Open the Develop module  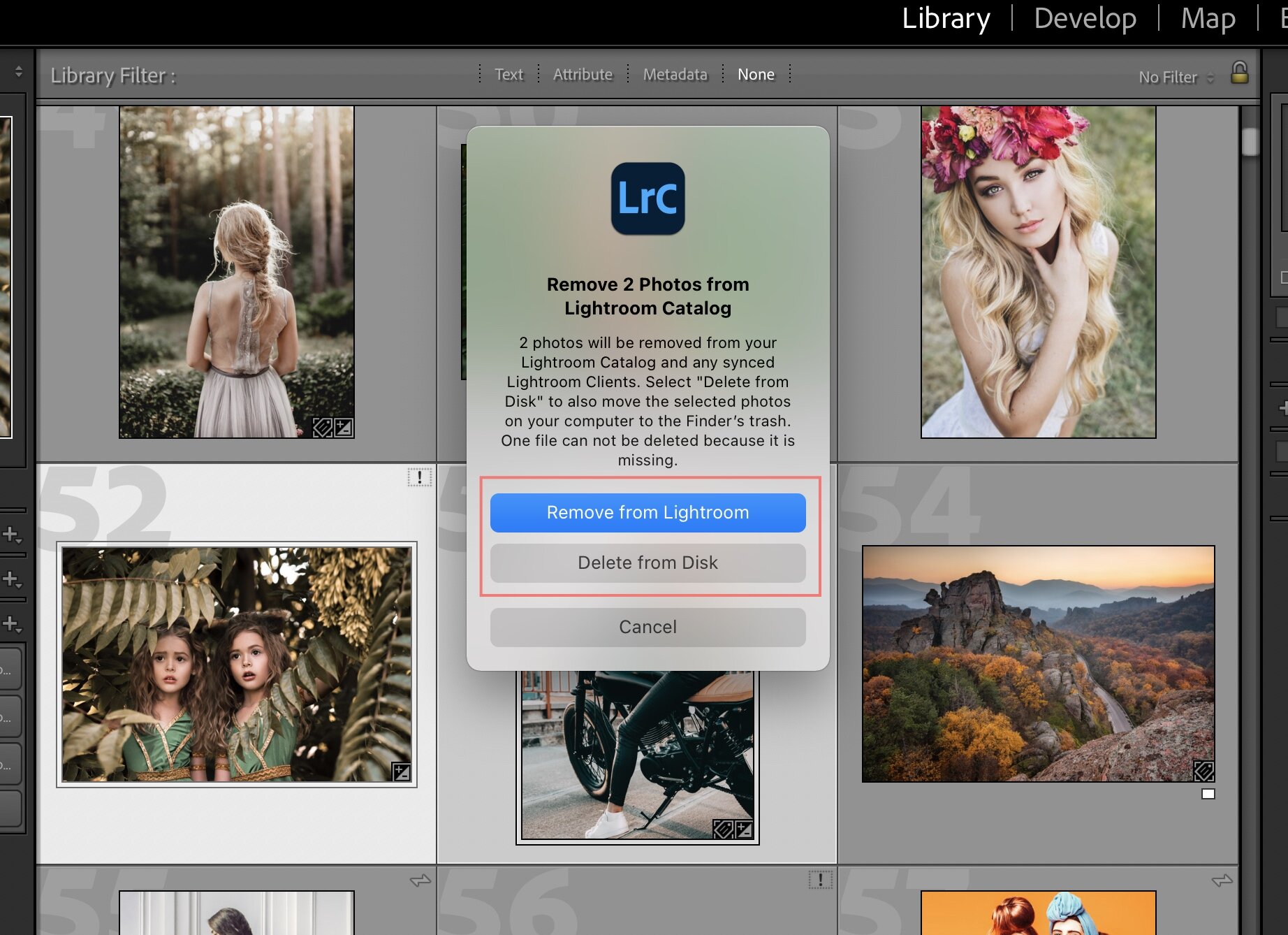pos(1085,18)
